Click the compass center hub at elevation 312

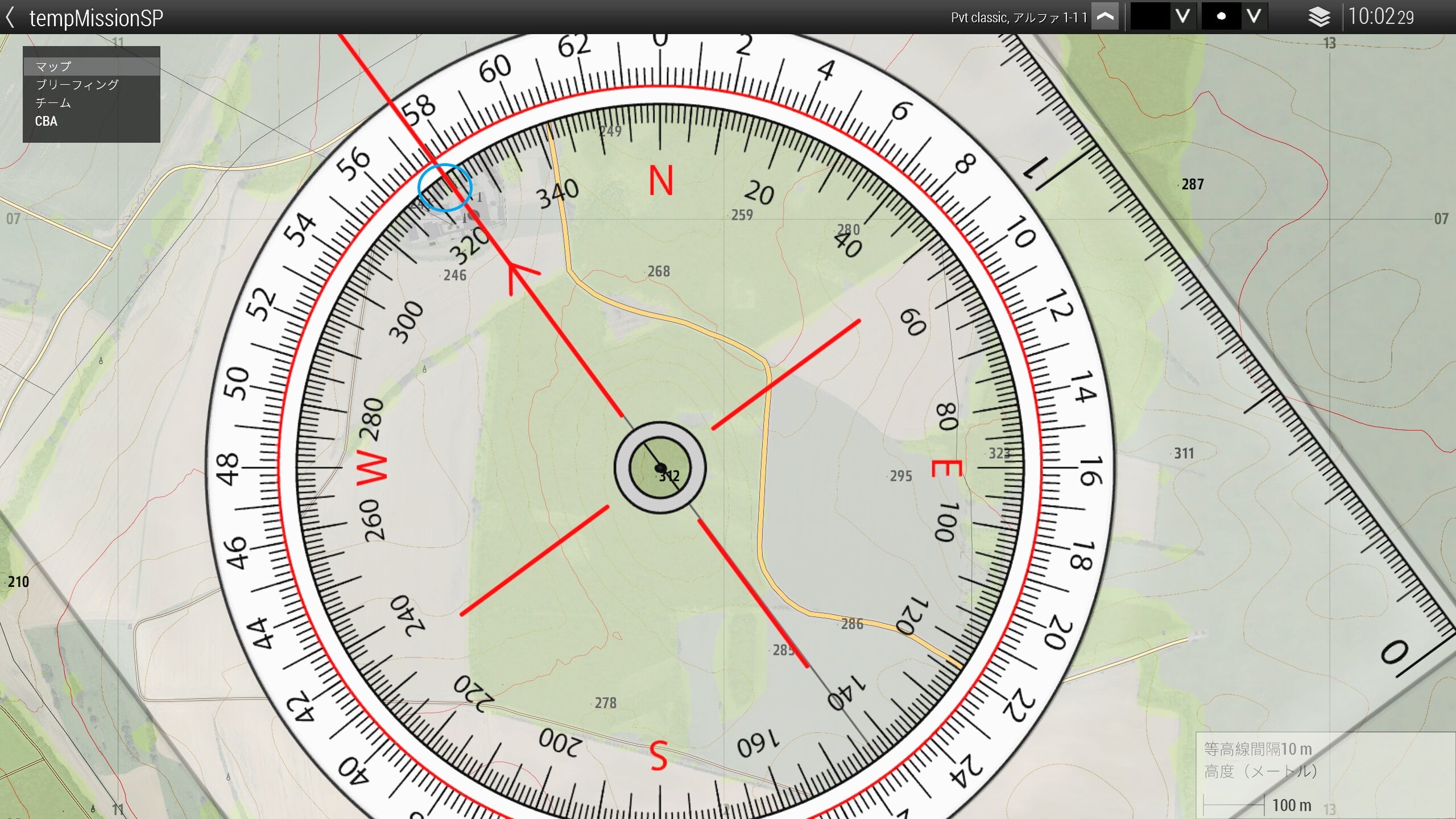pos(660,468)
